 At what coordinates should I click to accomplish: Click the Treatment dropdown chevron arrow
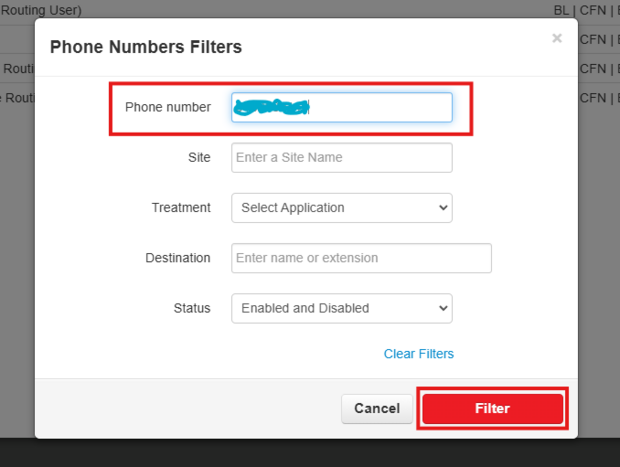tap(443, 208)
